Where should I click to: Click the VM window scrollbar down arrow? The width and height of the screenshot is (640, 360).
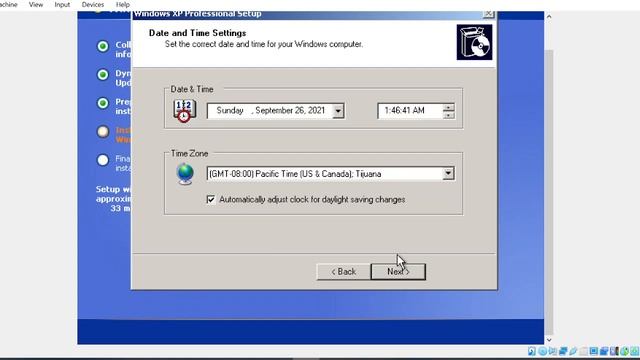(549, 339)
